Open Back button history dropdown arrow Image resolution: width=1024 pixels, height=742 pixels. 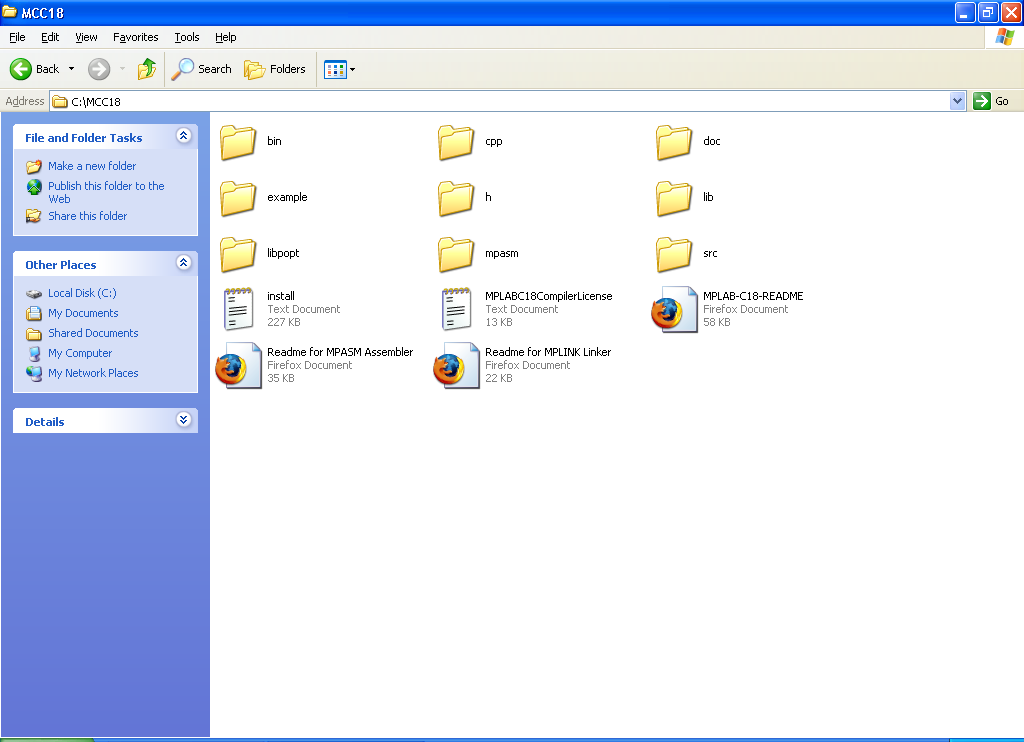click(x=72, y=69)
